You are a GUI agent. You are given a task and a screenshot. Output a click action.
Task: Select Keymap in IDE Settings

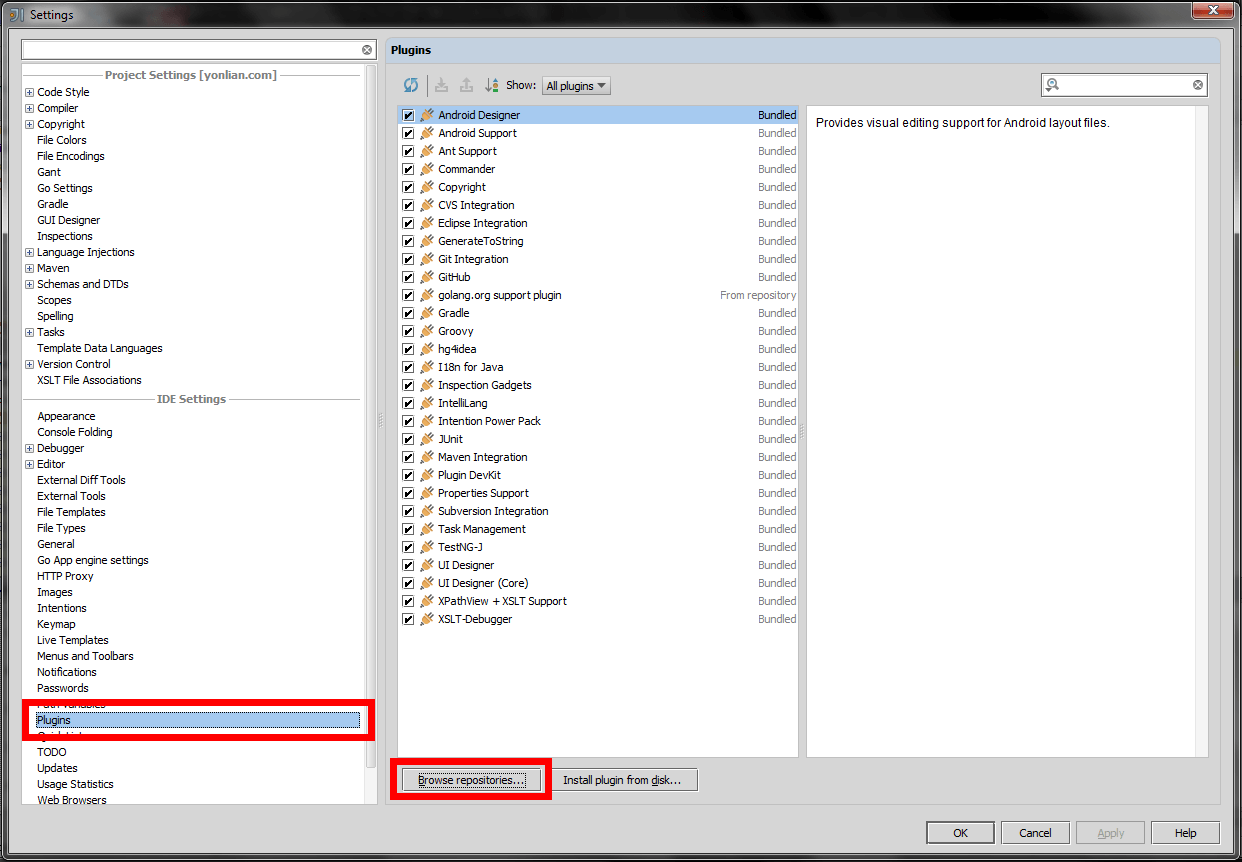(x=56, y=624)
